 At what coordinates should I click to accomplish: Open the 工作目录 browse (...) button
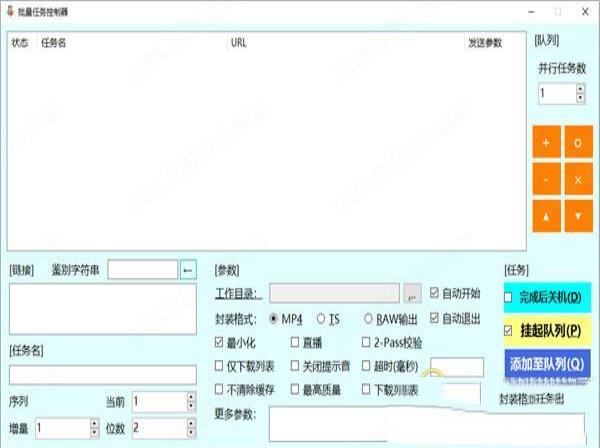click(x=412, y=294)
